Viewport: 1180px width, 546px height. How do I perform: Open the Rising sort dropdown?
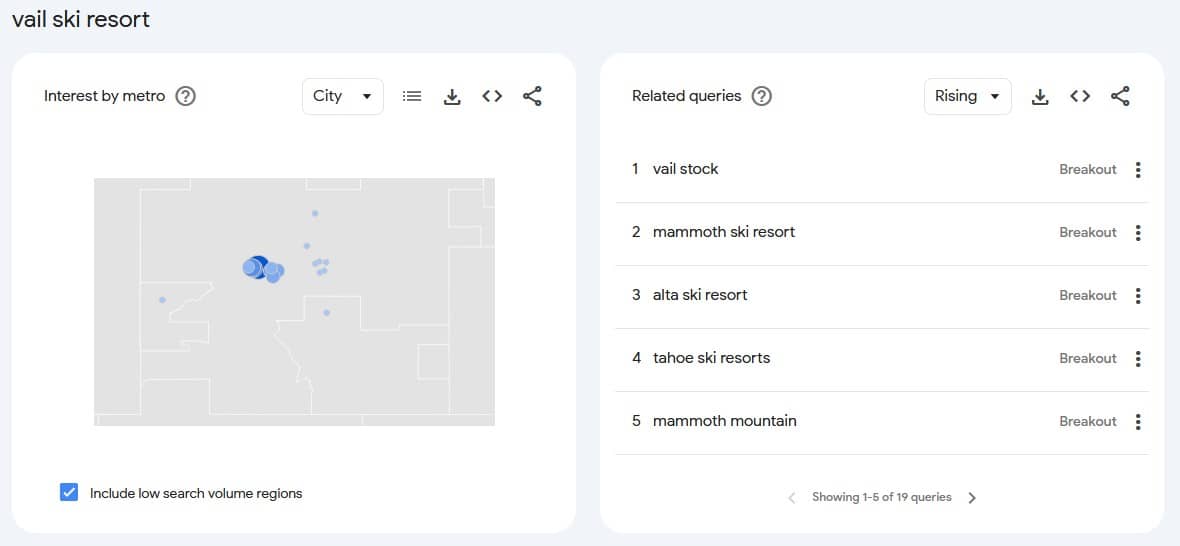[x=967, y=96]
